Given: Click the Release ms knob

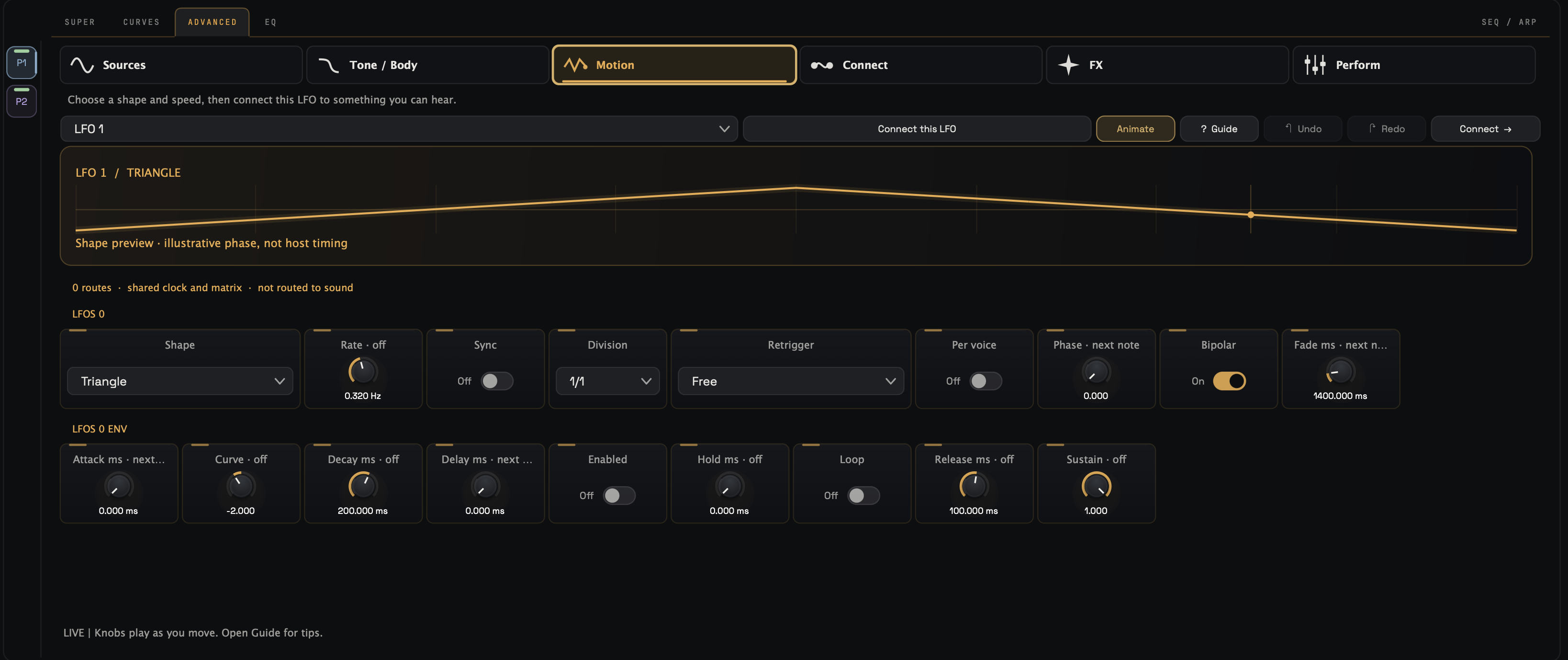Looking at the screenshot, I should click(x=974, y=486).
